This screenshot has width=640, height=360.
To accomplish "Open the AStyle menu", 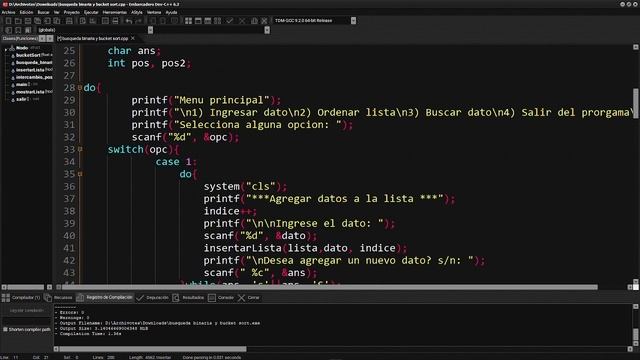I will pyautogui.click(x=137, y=12).
